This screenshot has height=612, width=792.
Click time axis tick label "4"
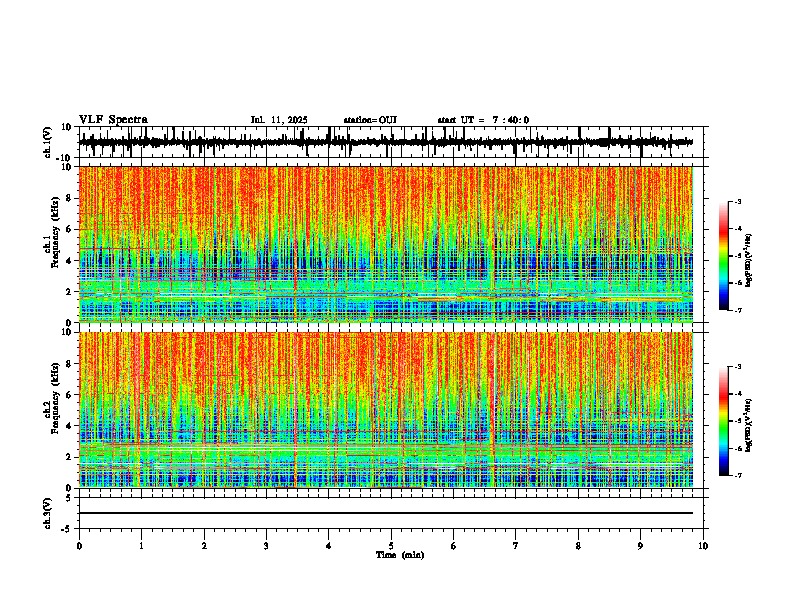[x=329, y=546]
